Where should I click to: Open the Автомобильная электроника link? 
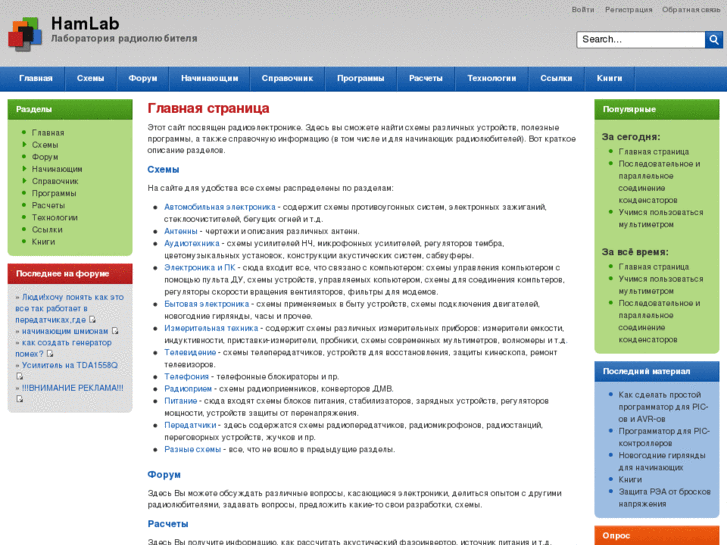pos(220,207)
